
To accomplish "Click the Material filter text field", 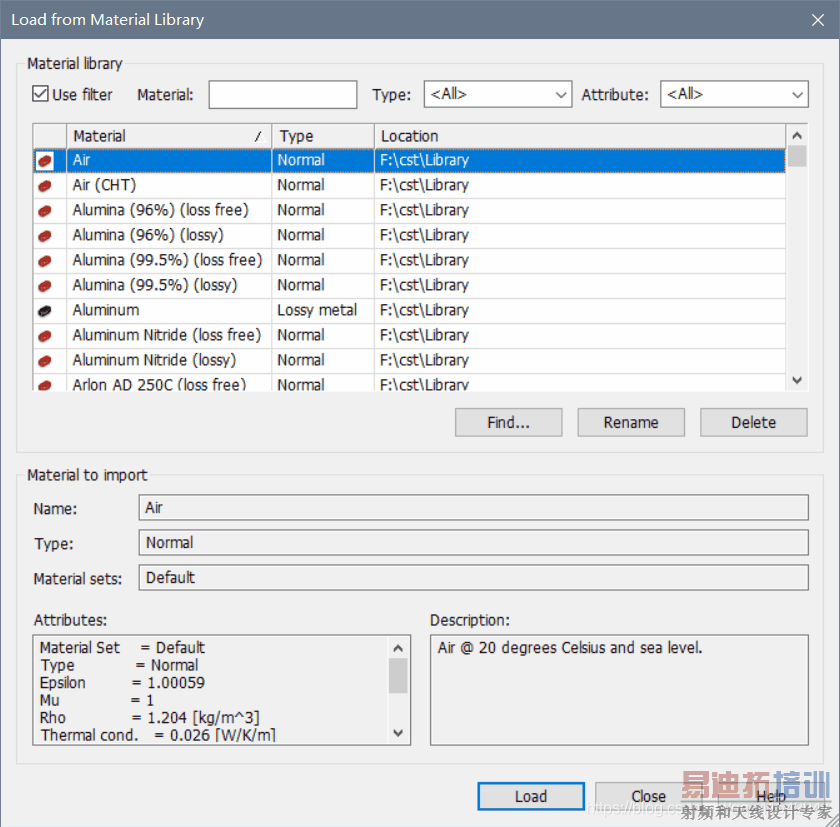I will pyautogui.click(x=283, y=95).
